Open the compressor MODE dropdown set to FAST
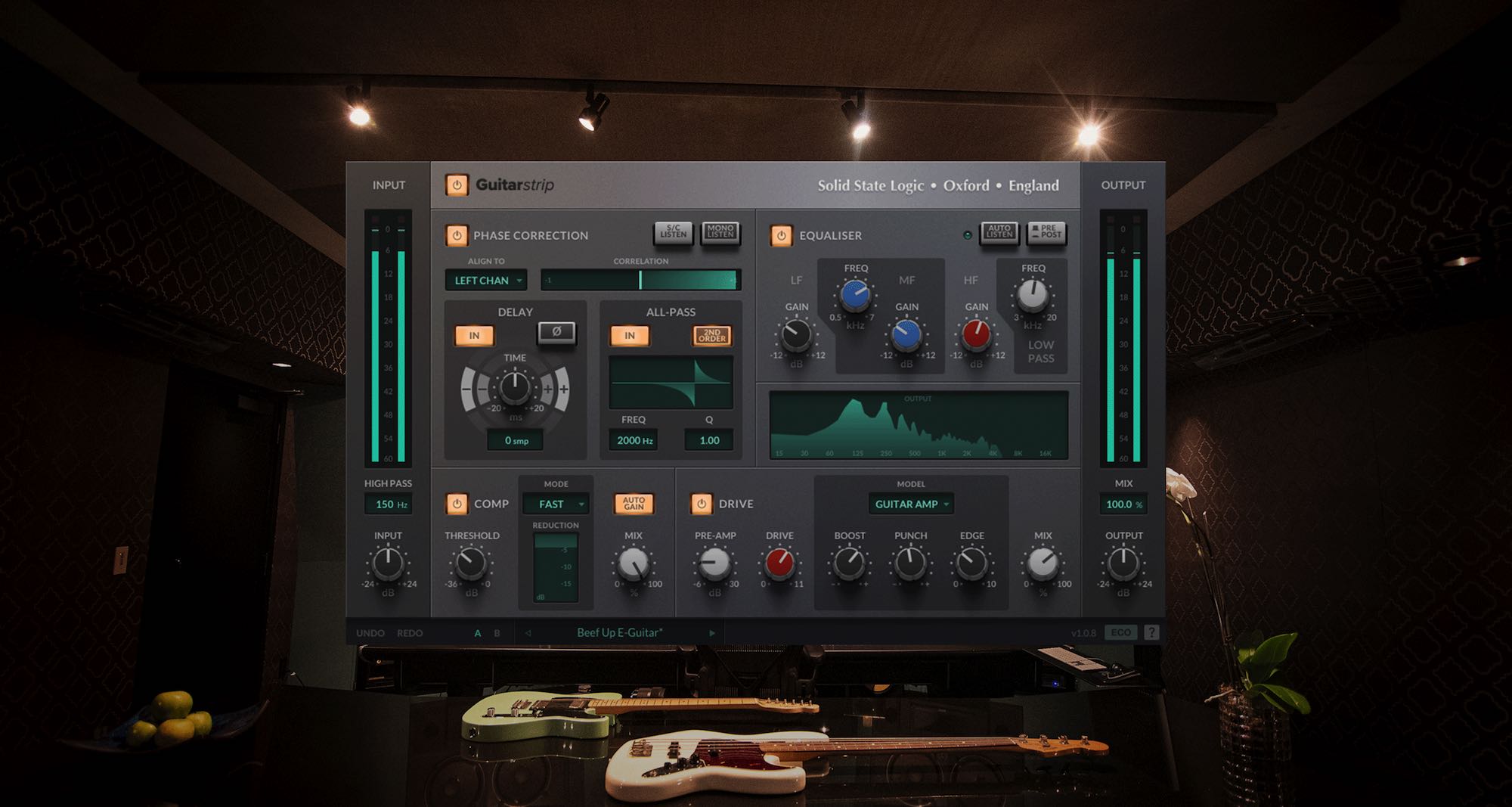 pyautogui.click(x=556, y=503)
